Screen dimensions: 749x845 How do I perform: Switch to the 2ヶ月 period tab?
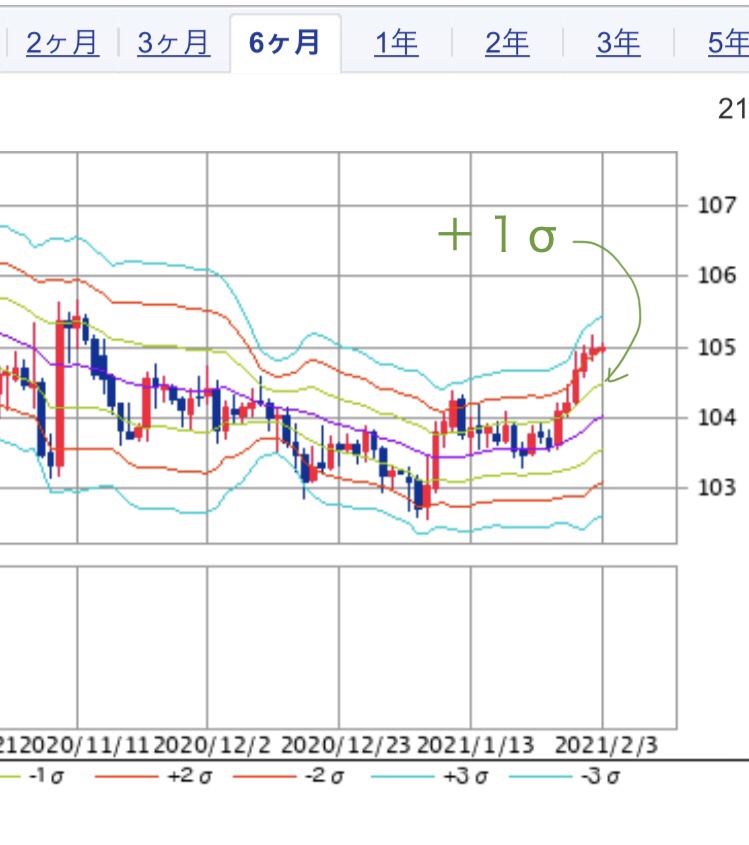63,43
